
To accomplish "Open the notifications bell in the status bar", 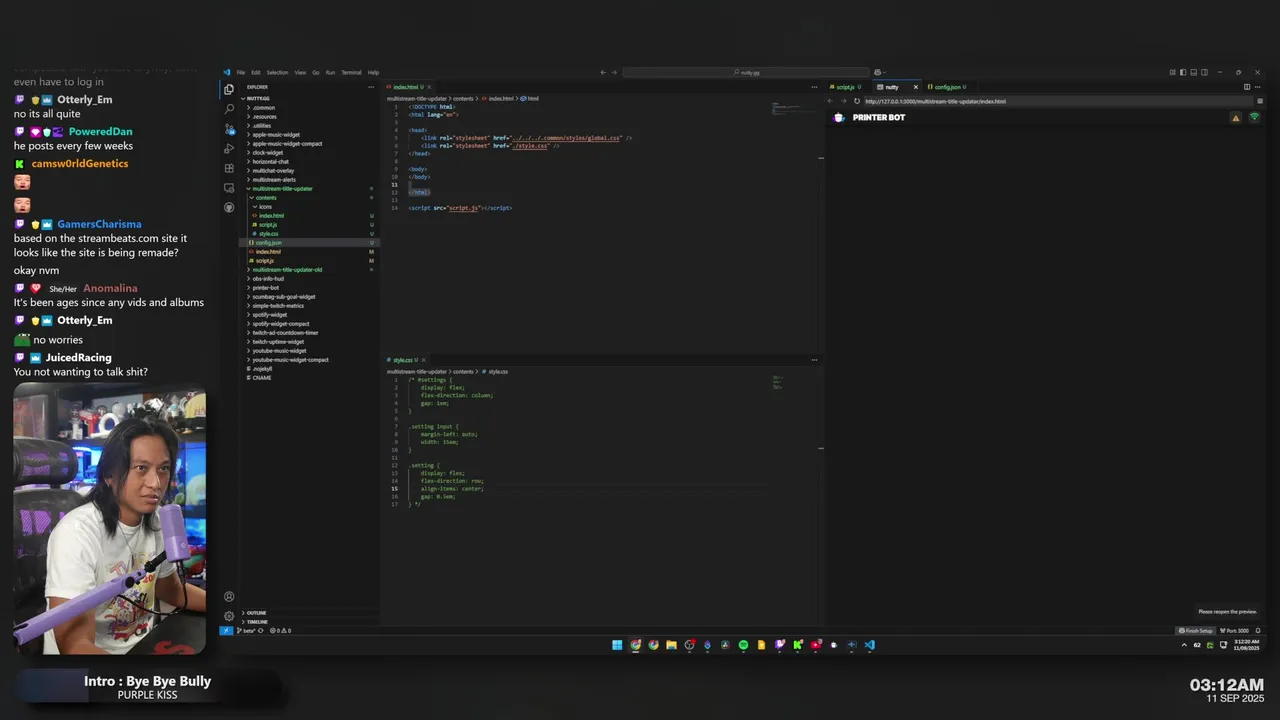I will coord(1258,631).
